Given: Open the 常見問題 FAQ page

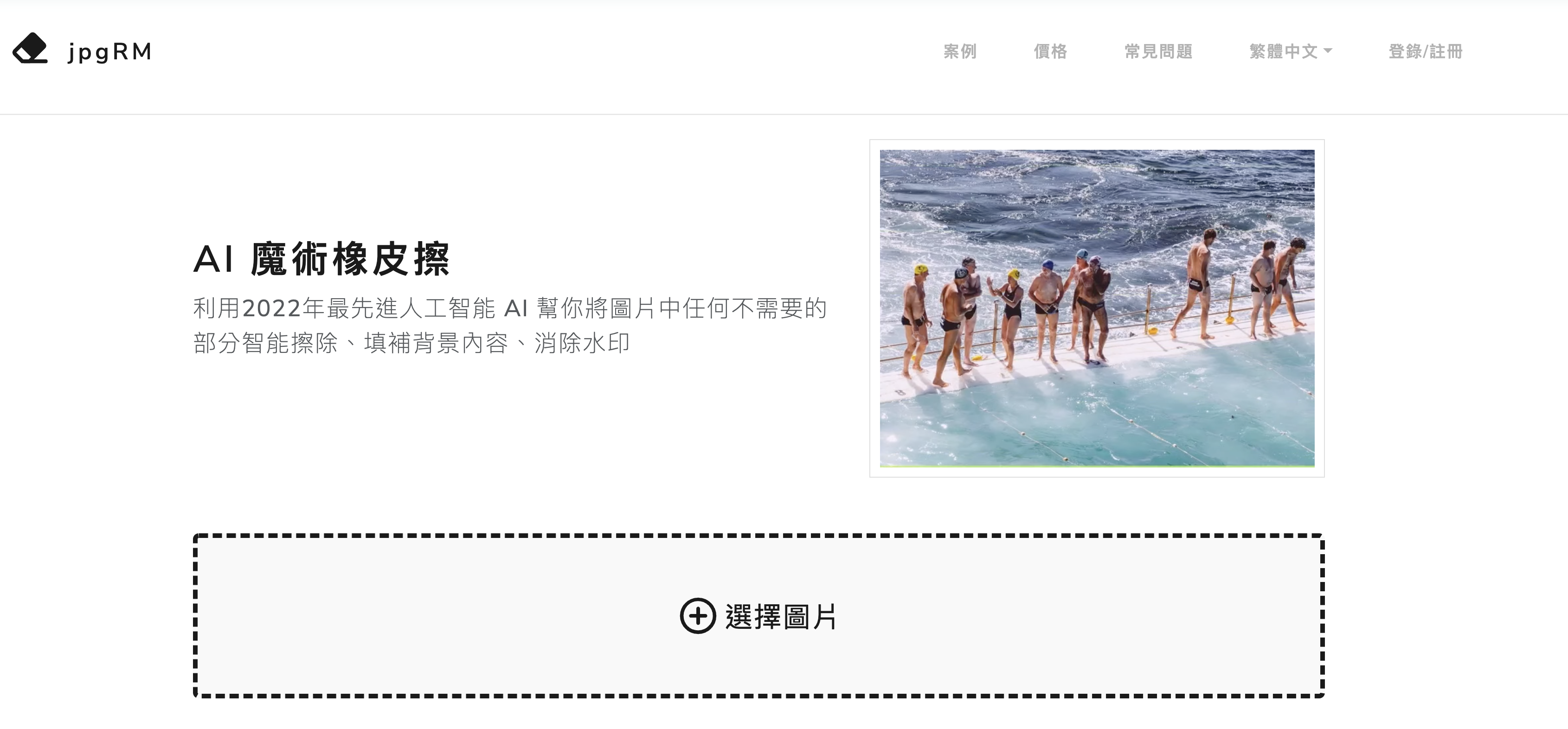Looking at the screenshot, I should (x=1158, y=51).
